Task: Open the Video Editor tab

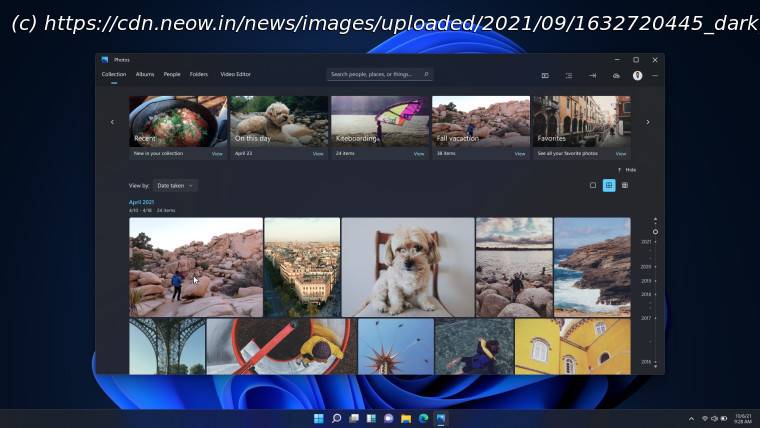Action: coord(235,74)
